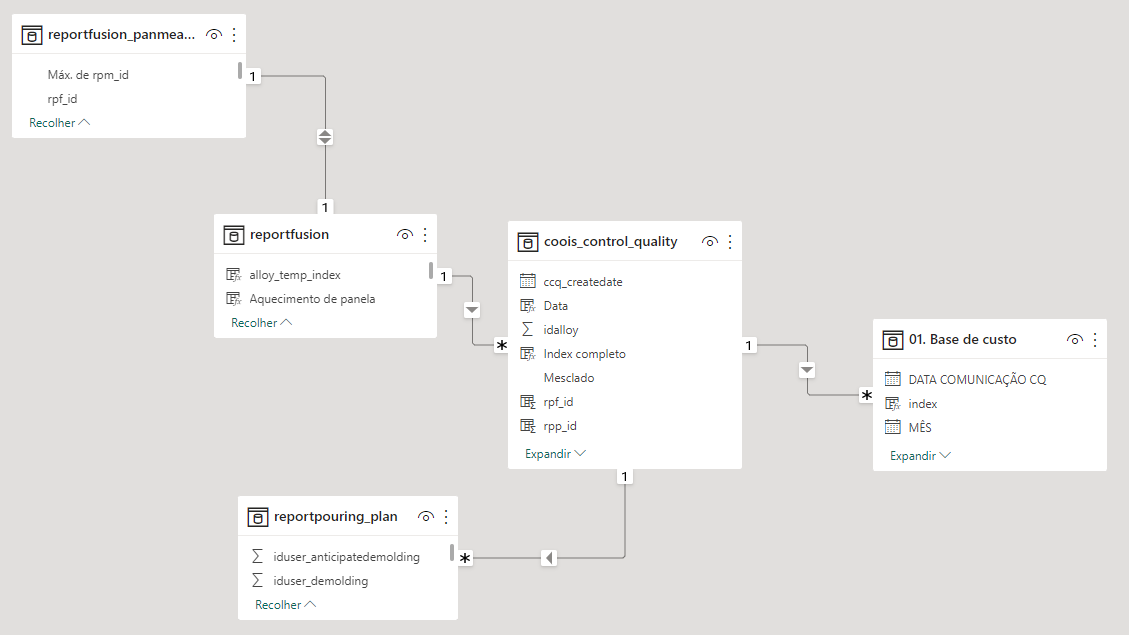
Task: Collapse the reportpouring_plan table with Recolher
Action: click(285, 605)
